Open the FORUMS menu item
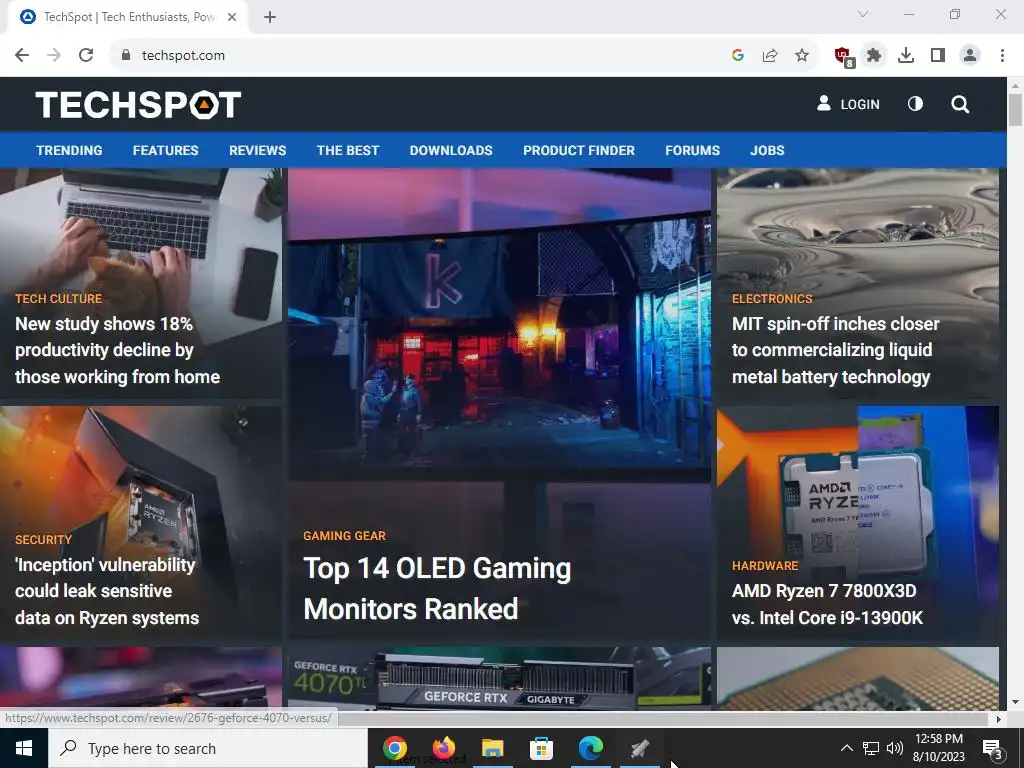The image size is (1024, 768). click(x=692, y=150)
